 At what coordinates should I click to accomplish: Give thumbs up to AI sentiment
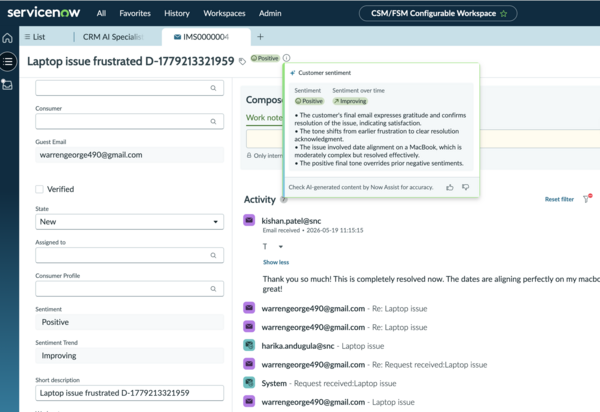450,187
